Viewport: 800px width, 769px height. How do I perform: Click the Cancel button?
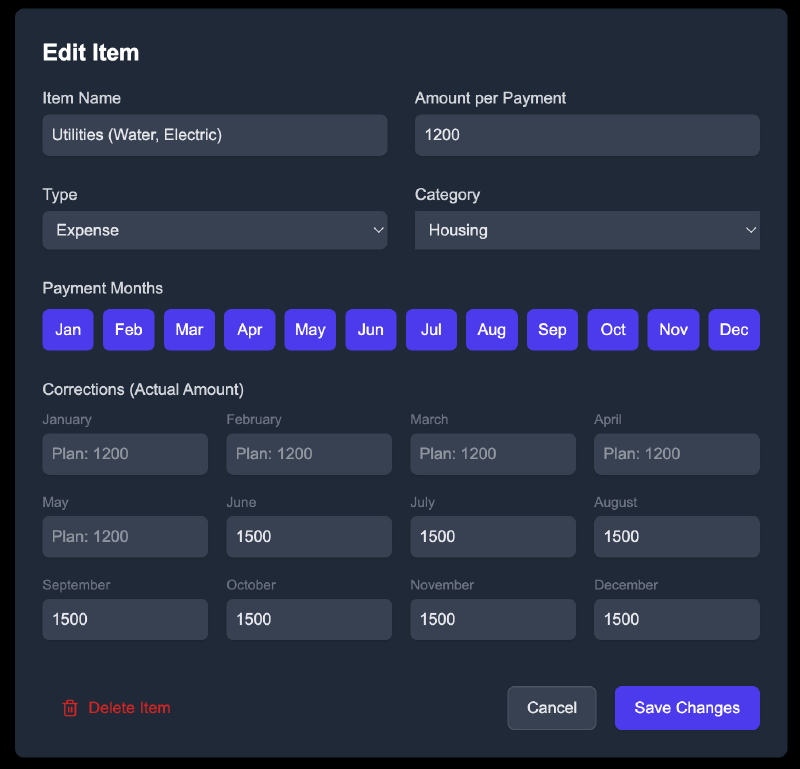point(551,708)
